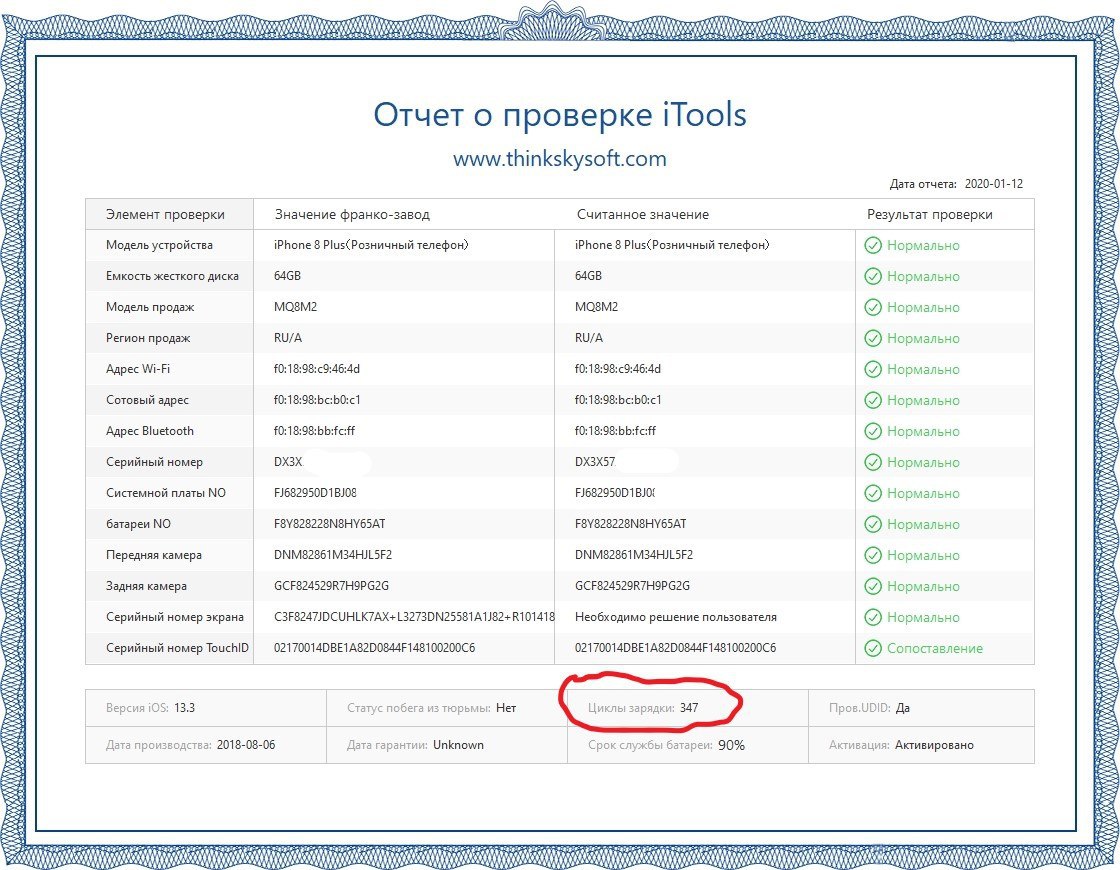Image resolution: width=1120 pixels, height=870 pixels.
Task: Select the report date 2020-01-12
Action: [994, 184]
